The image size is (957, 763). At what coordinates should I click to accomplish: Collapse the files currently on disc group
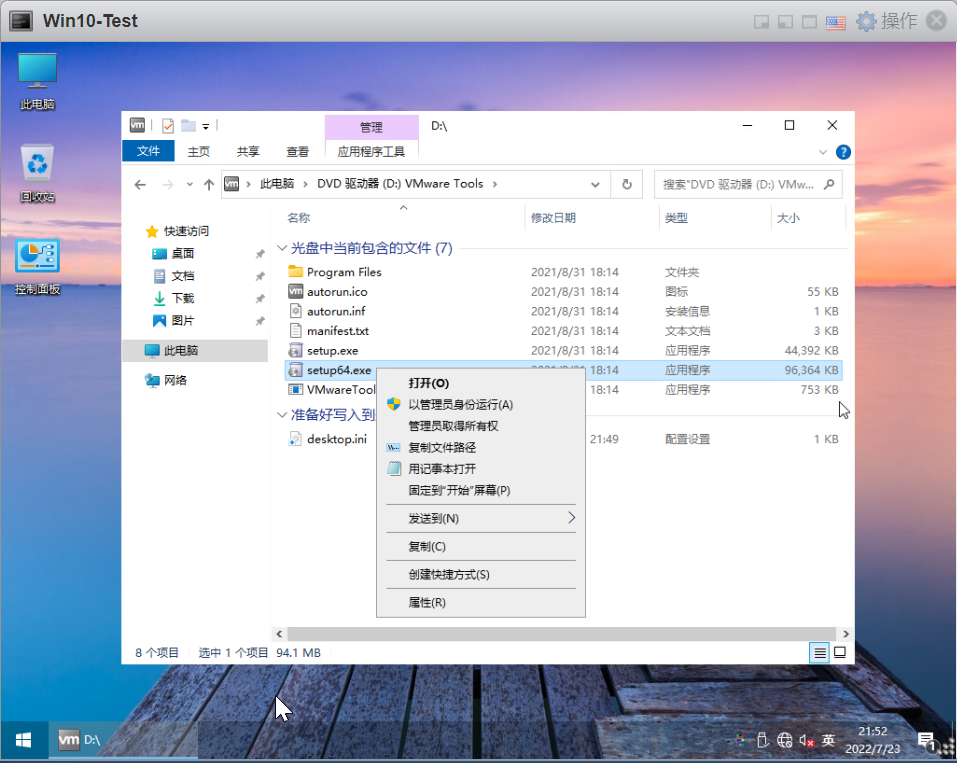pos(282,248)
